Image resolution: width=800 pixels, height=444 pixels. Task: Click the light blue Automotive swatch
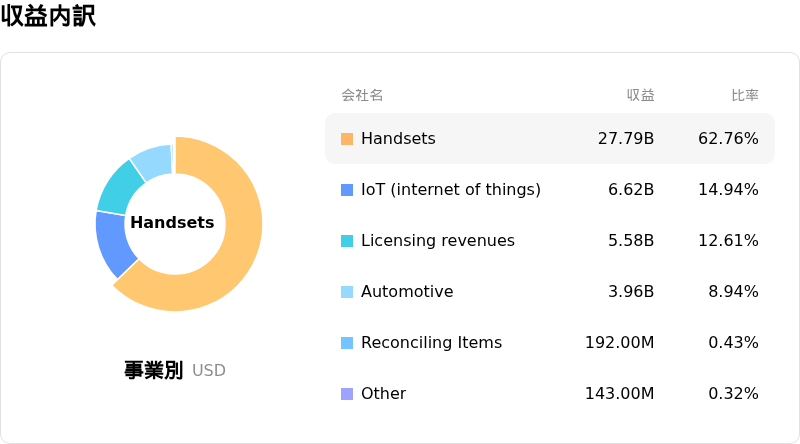(347, 292)
